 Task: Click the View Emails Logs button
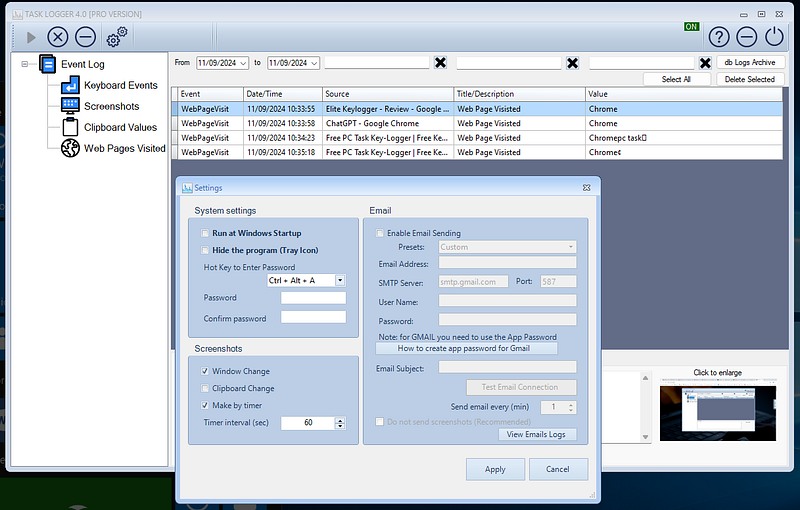click(x=537, y=435)
